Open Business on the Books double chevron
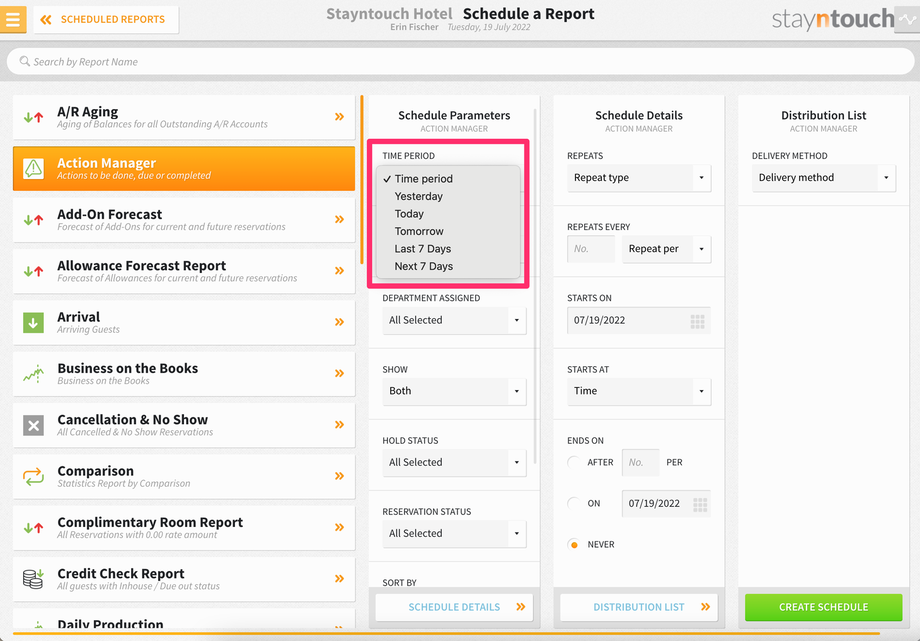 (339, 373)
